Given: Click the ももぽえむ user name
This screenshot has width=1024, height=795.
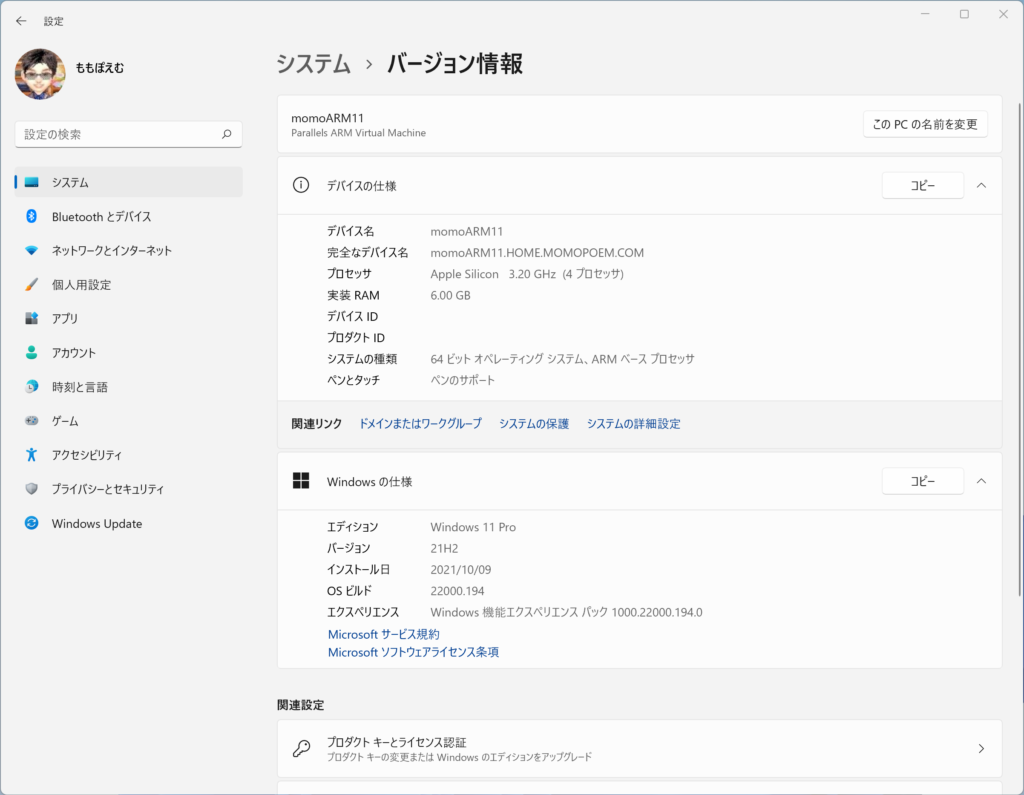Looking at the screenshot, I should [x=99, y=67].
